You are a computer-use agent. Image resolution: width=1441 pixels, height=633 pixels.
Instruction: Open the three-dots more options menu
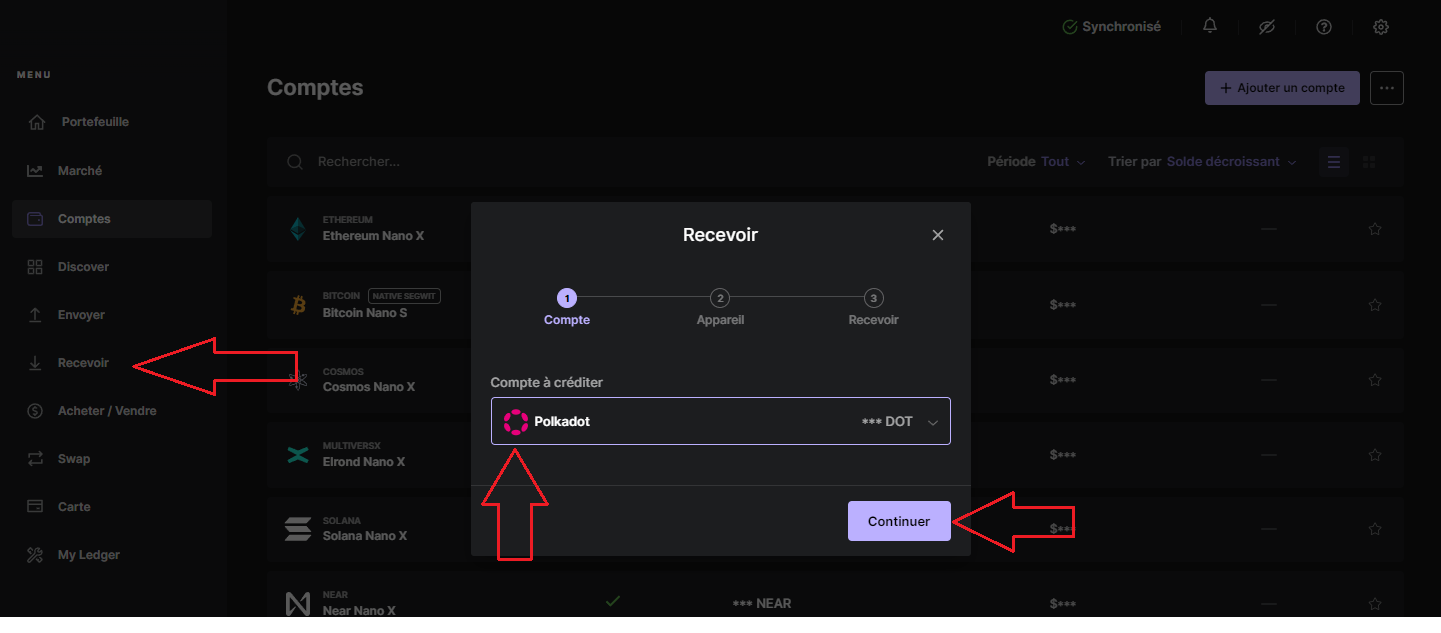point(1387,88)
